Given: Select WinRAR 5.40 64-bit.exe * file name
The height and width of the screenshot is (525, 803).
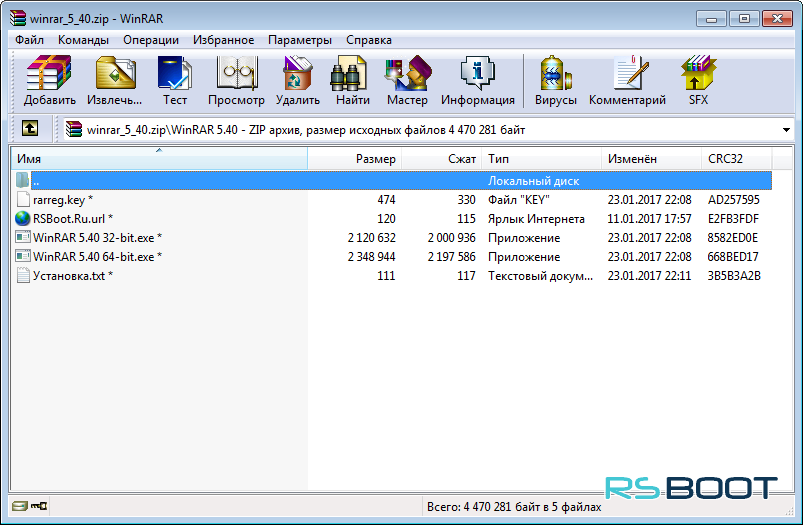Looking at the screenshot, I should (x=97, y=257).
